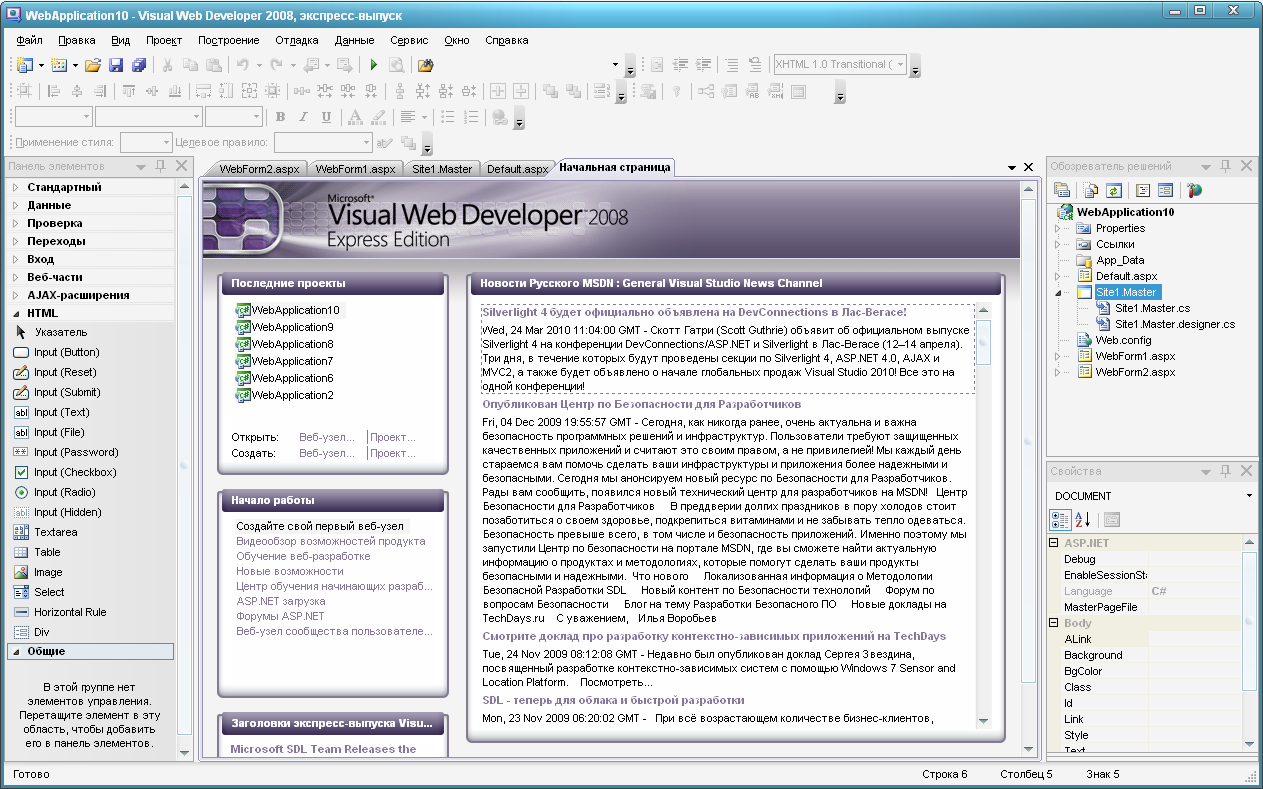Screen dimensions: 1263x789
Task: Click Видеообзор возможностей продукта link
Action: pyautogui.click(x=331, y=541)
